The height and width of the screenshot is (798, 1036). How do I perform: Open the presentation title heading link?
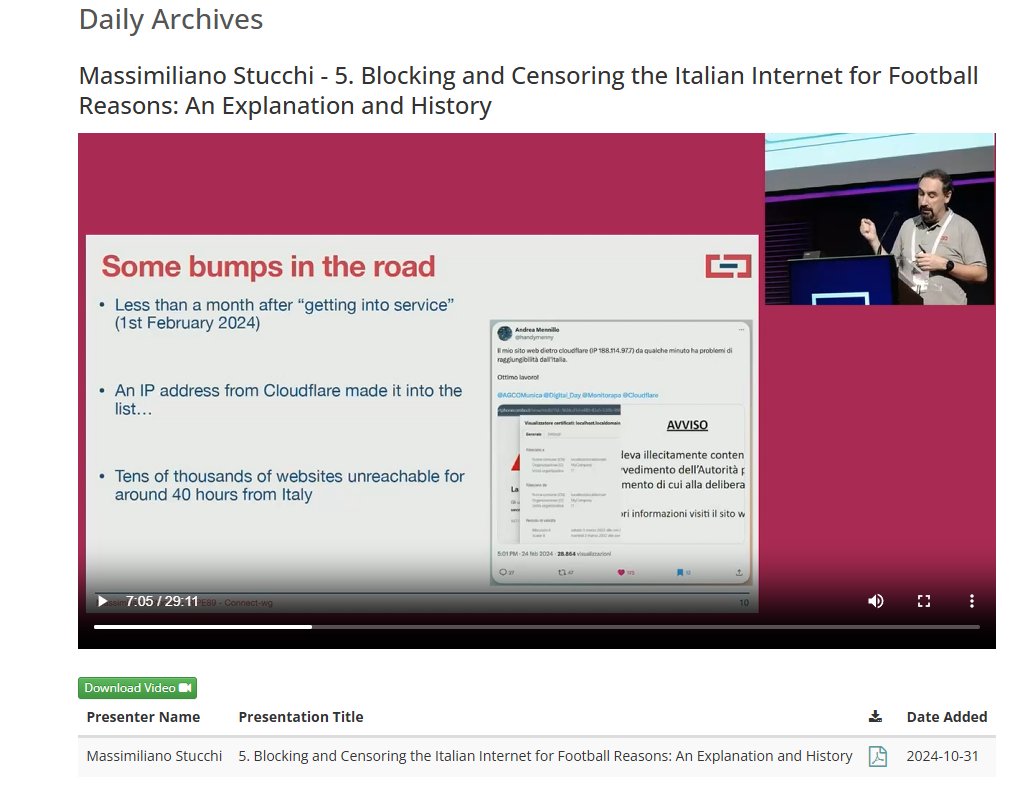point(529,91)
